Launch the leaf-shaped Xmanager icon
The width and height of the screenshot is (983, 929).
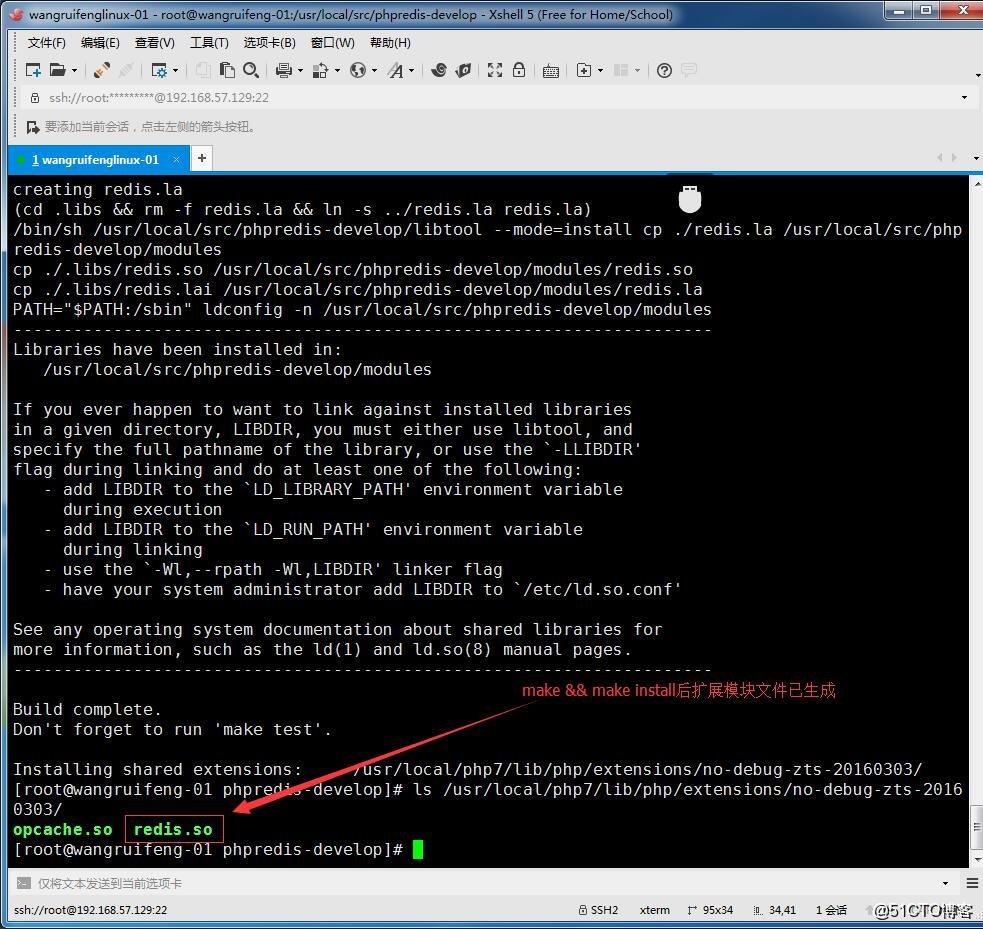tap(463, 70)
